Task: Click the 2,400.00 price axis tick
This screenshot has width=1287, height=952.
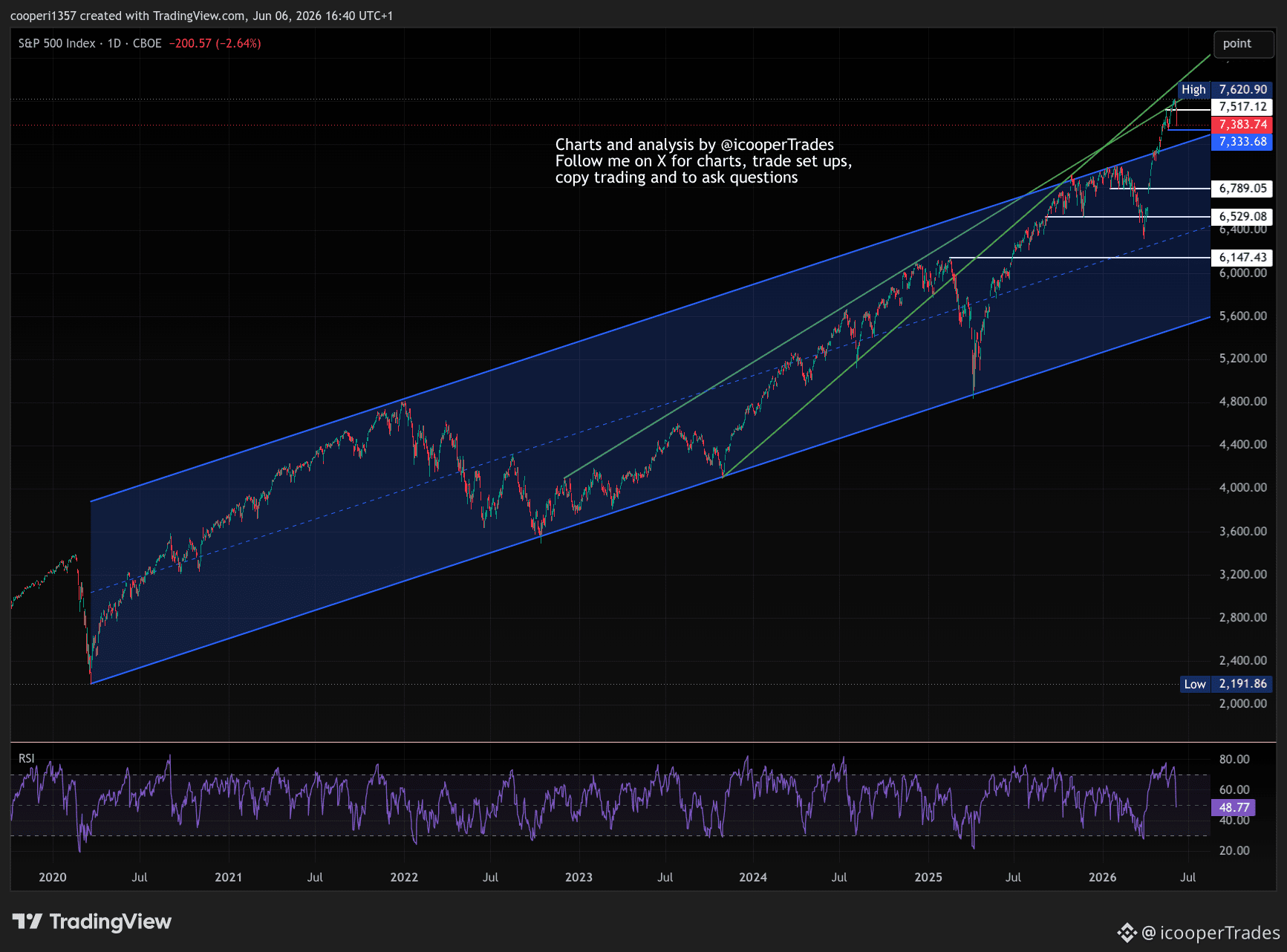Action: pos(1243,661)
